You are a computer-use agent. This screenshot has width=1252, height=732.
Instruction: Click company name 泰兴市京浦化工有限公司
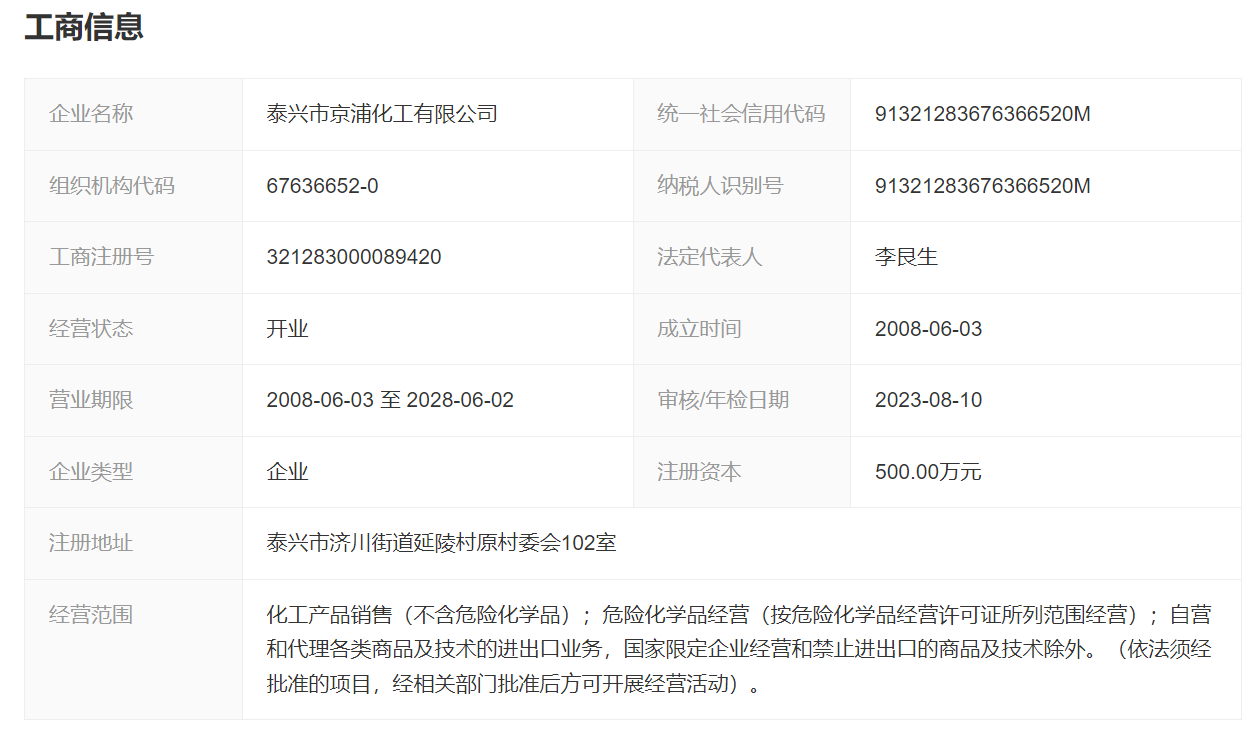382,114
